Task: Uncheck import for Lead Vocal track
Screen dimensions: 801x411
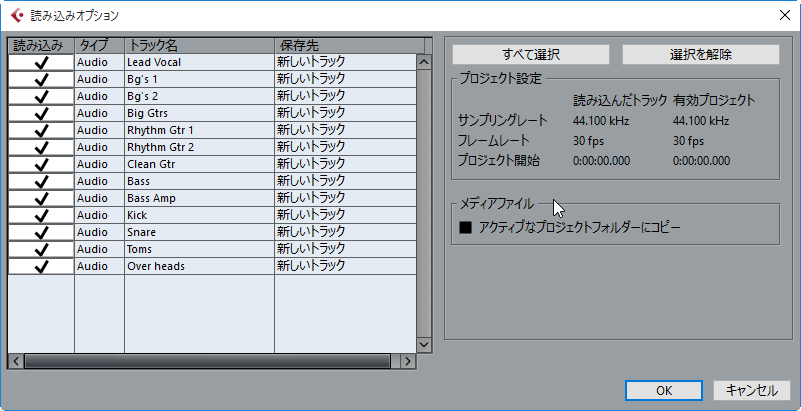Action: click(41, 62)
